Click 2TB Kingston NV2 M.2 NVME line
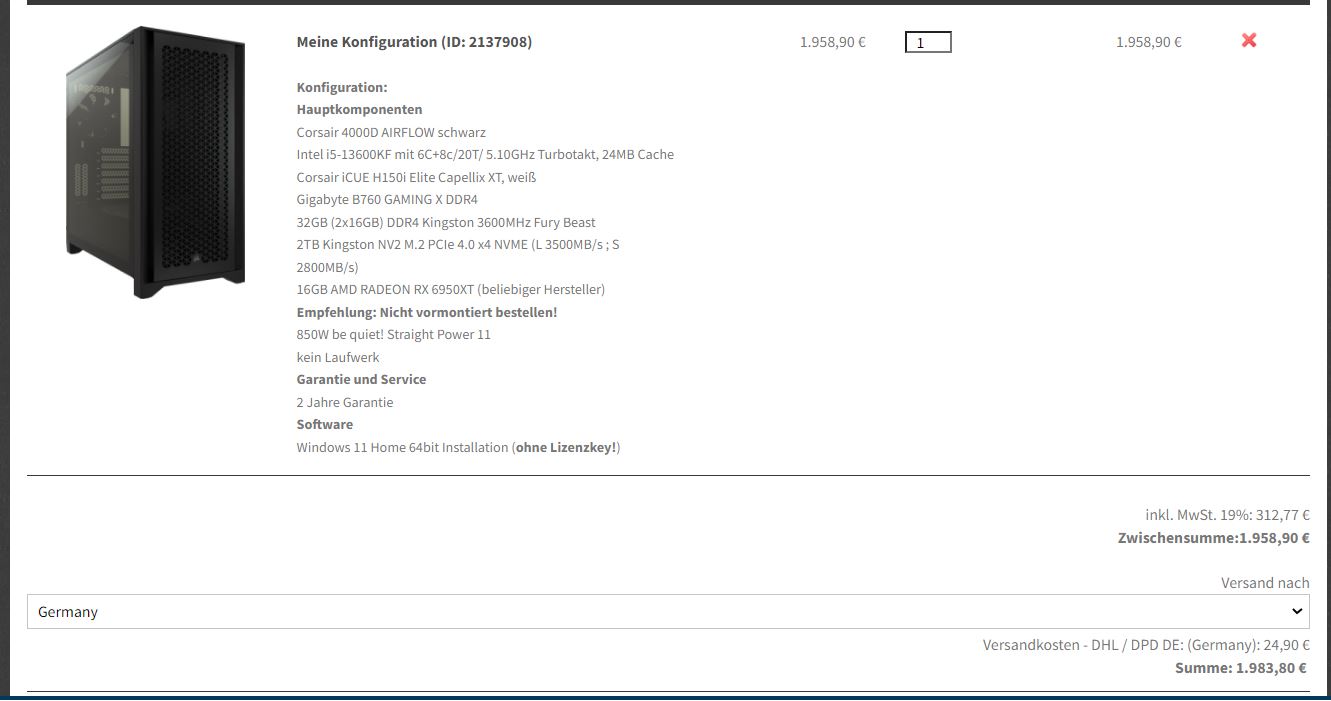Image resolution: width=1331 pixels, height=701 pixels. (458, 256)
